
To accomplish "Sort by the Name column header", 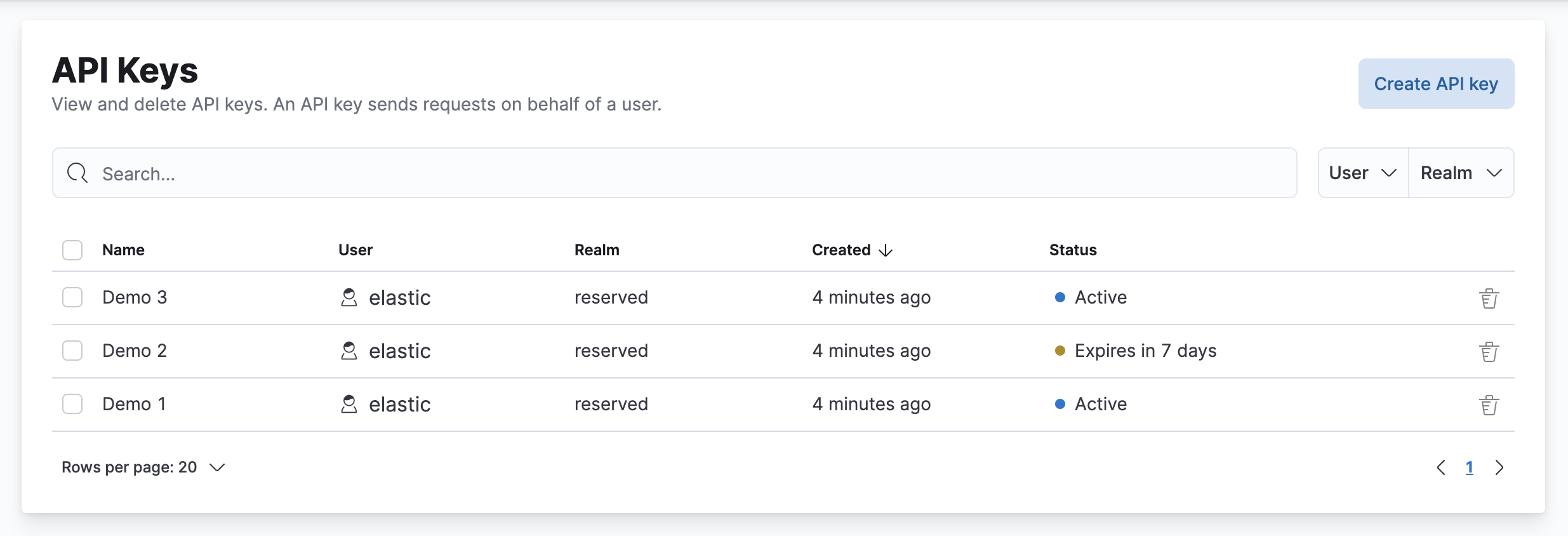I will coord(123,250).
